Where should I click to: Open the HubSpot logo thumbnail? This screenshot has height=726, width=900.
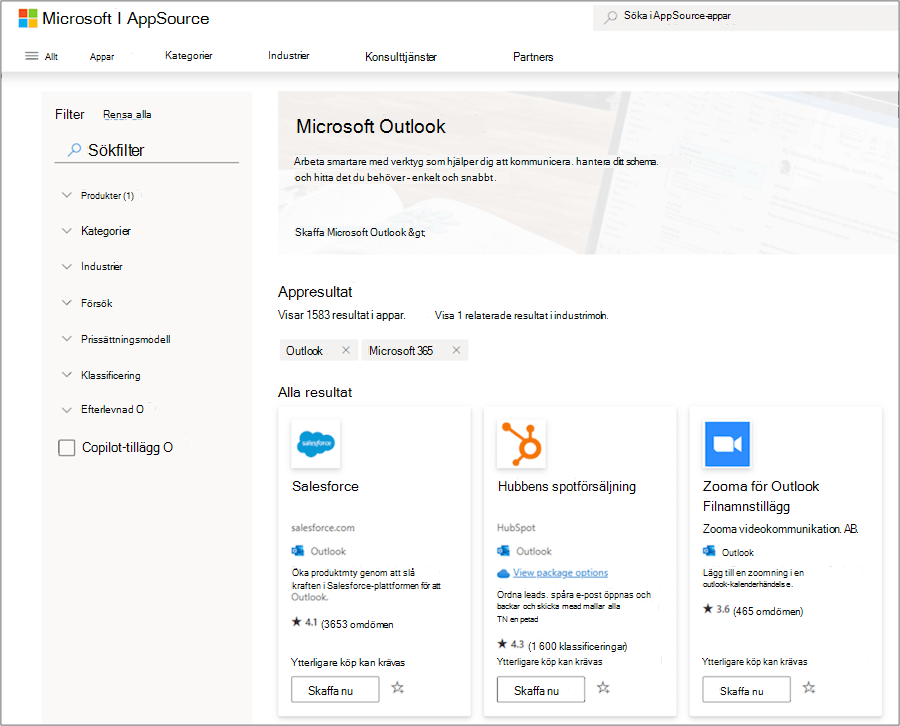(x=521, y=444)
